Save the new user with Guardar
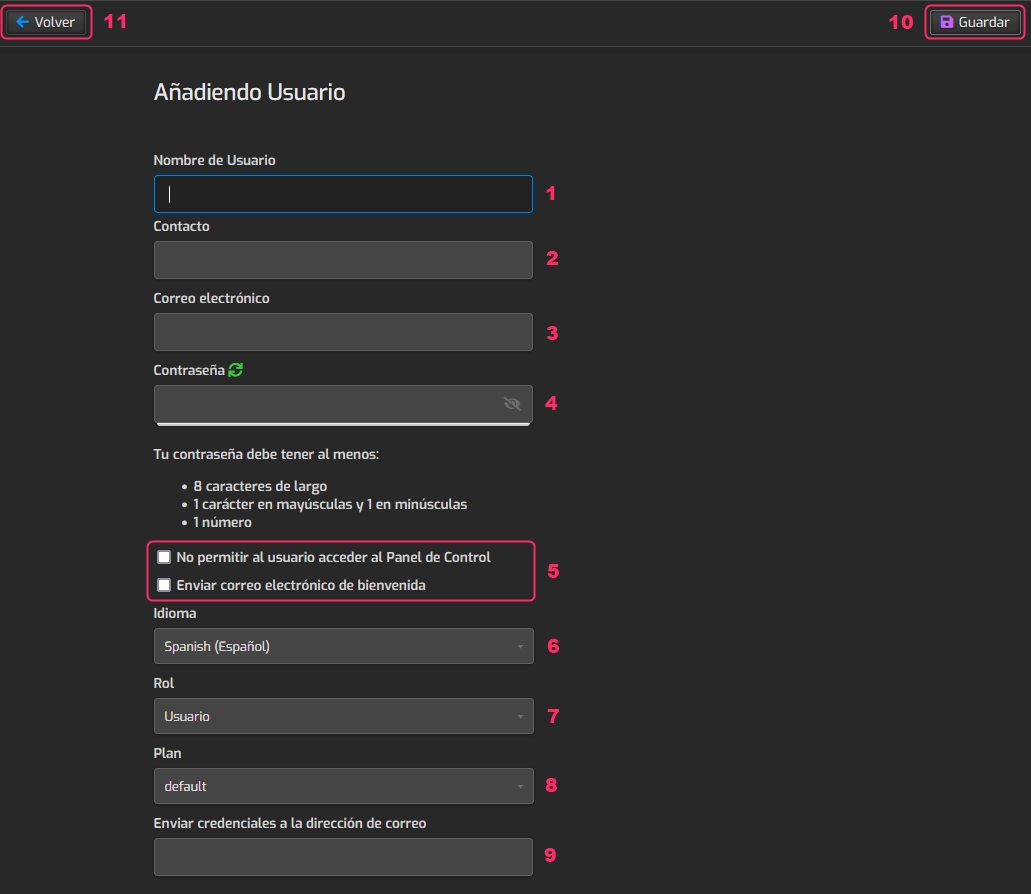1031x894 pixels. [975, 22]
